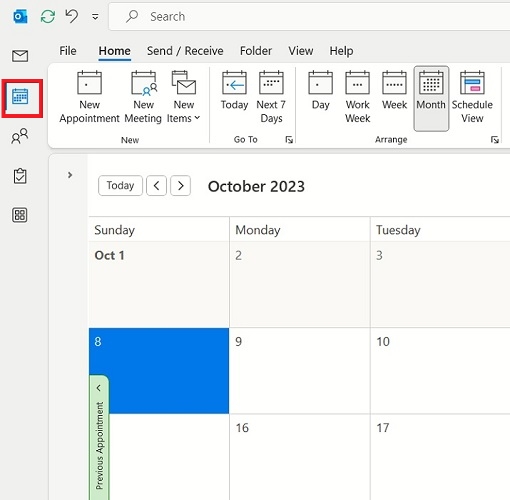This screenshot has height=500, width=510.
Task: Open the Folder ribbon tab
Action: tap(256, 51)
